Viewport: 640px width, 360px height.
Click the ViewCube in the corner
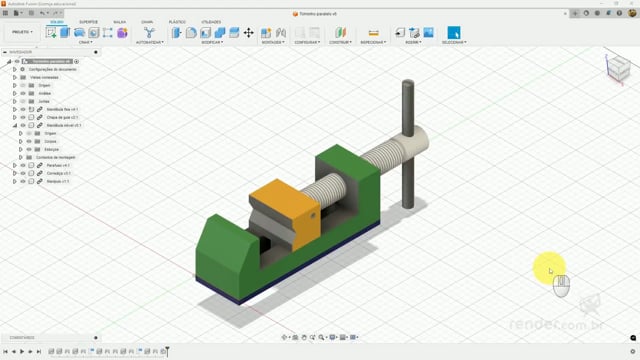click(619, 68)
